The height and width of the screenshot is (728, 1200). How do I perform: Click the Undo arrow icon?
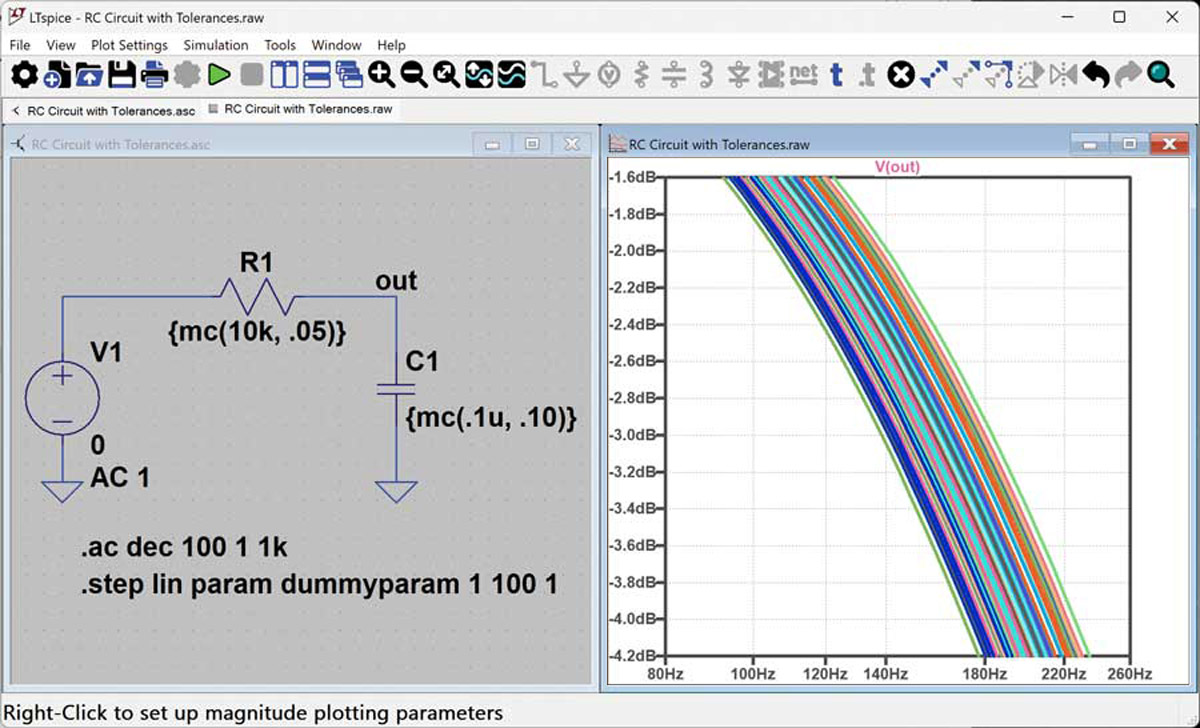pyautogui.click(x=1096, y=74)
